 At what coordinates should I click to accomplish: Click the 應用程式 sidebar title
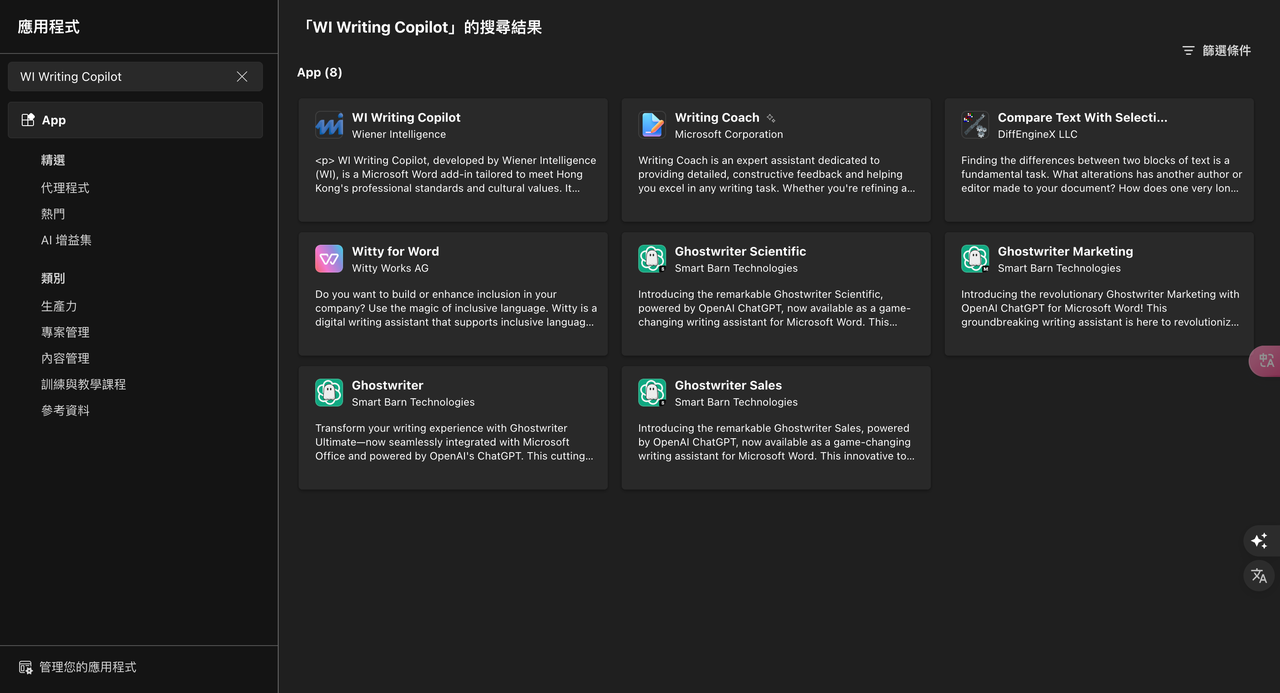(49, 27)
